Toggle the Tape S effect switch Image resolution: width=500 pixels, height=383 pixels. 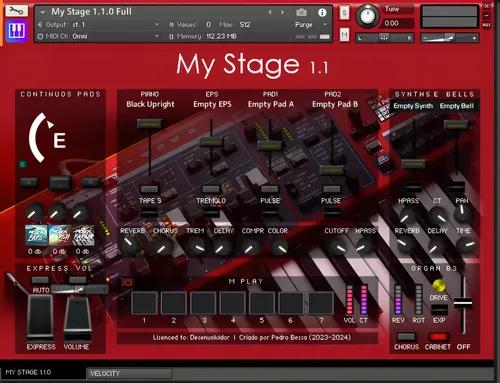coord(149,189)
